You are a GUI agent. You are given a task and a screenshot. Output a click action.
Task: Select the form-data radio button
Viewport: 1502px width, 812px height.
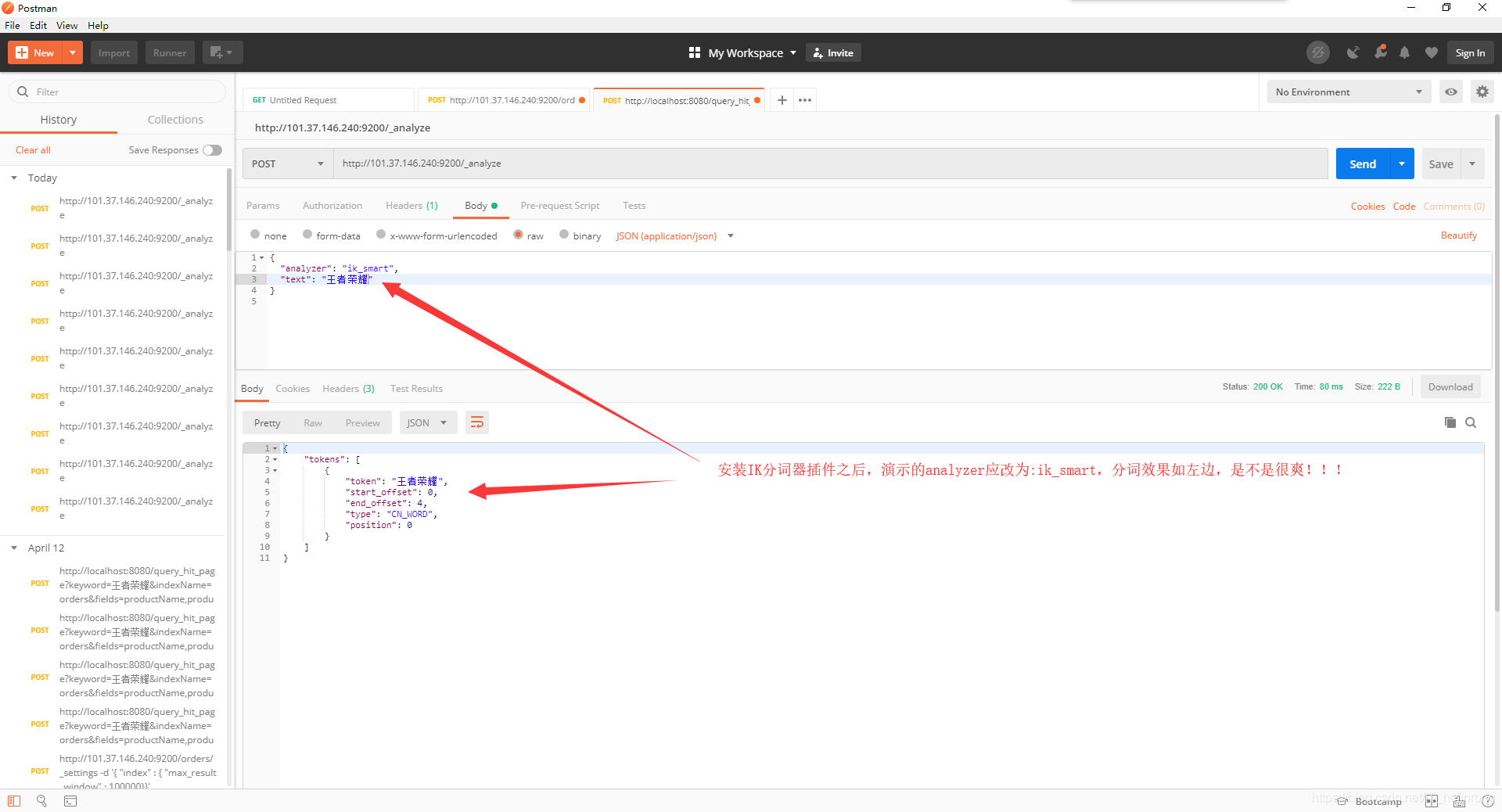307,235
